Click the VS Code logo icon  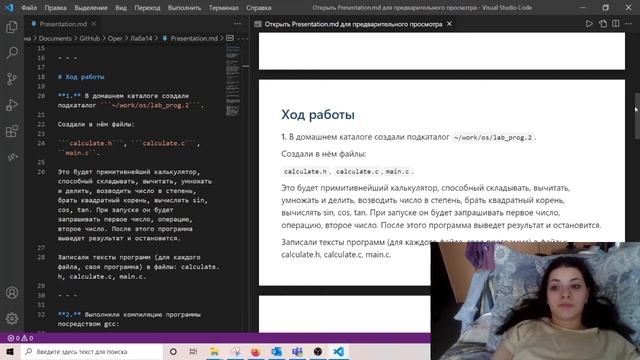click(x=9, y=7)
